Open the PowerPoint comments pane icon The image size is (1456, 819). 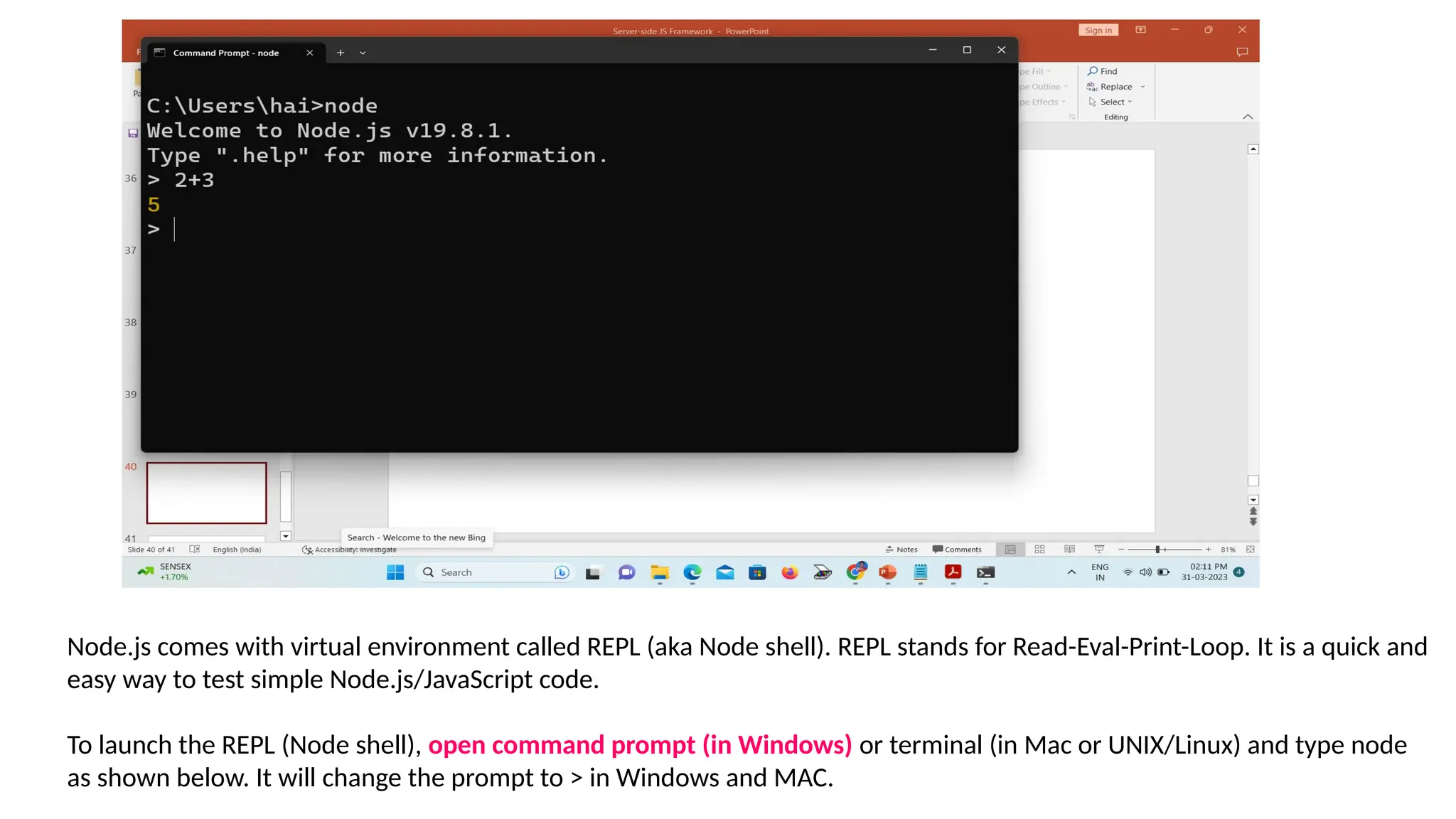[1242, 52]
